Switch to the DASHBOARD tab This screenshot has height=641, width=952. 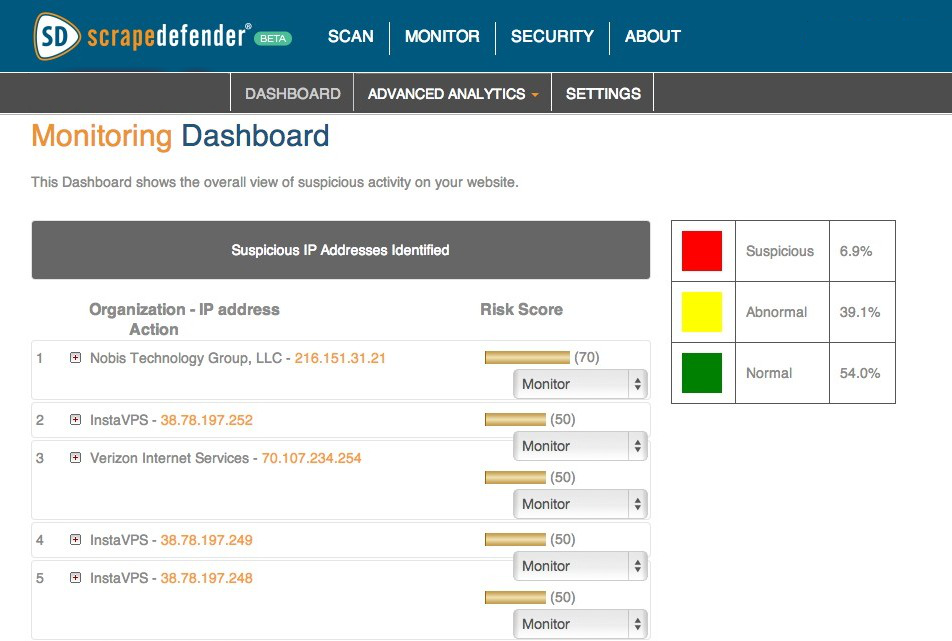point(293,93)
